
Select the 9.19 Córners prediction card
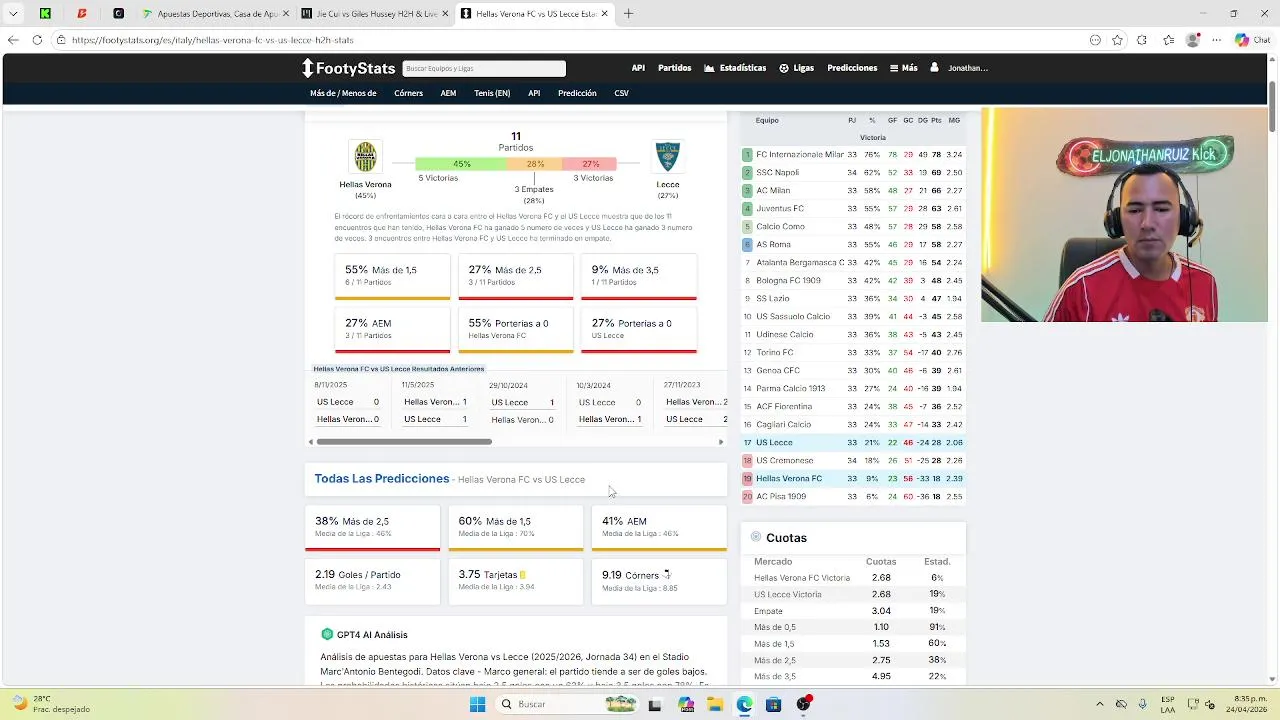[x=659, y=582]
